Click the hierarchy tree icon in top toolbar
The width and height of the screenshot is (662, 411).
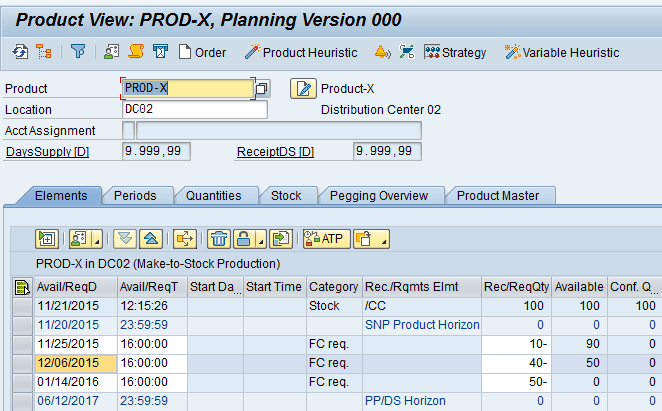[x=44, y=52]
